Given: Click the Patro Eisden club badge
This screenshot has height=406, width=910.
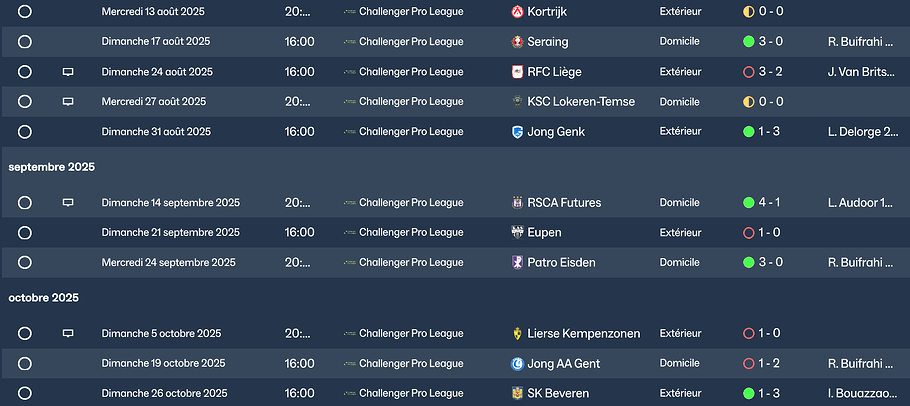Looking at the screenshot, I should pyautogui.click(x=517, y=263).
